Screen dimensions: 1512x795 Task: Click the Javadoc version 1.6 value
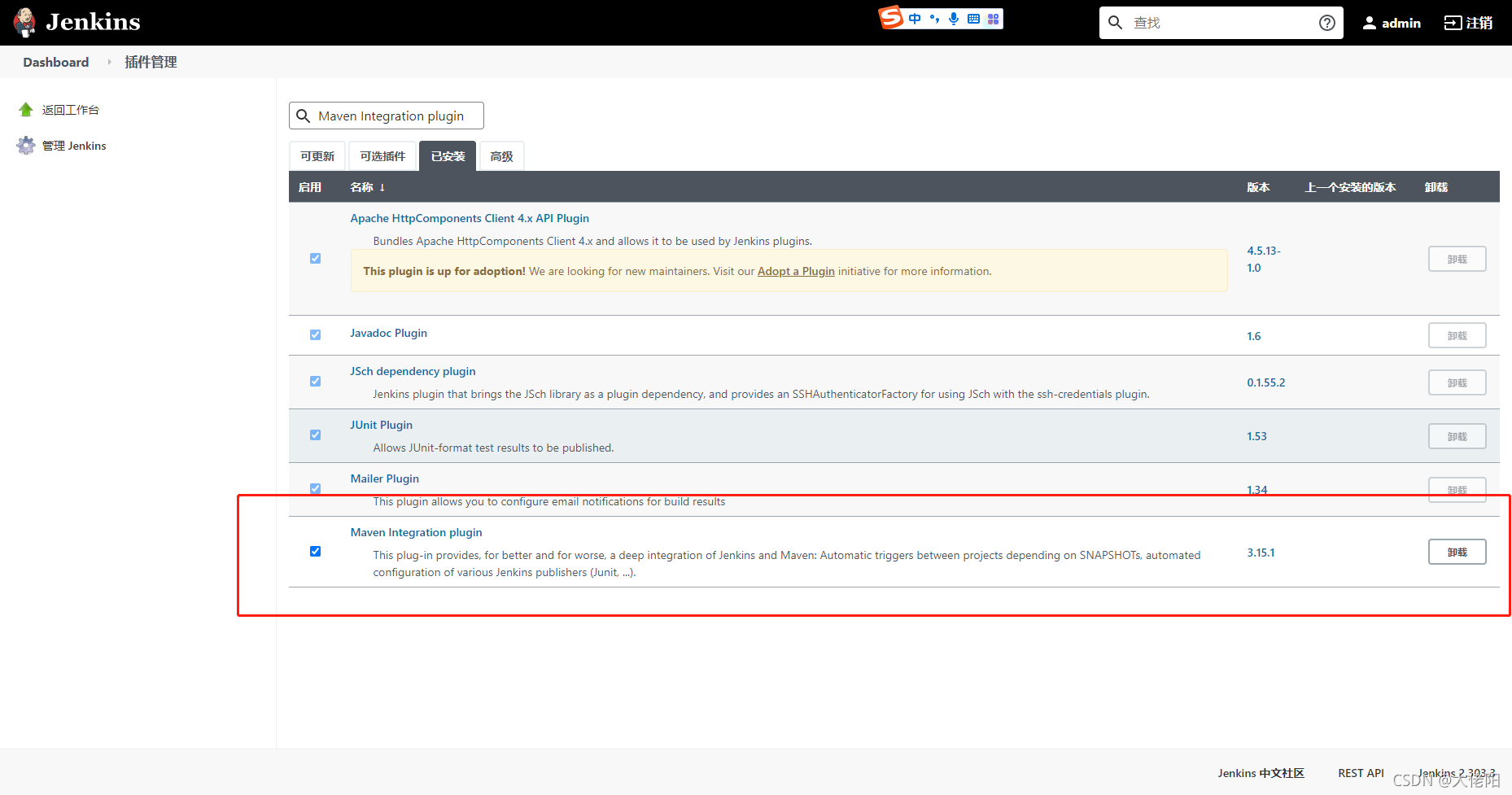(1254, 336)
